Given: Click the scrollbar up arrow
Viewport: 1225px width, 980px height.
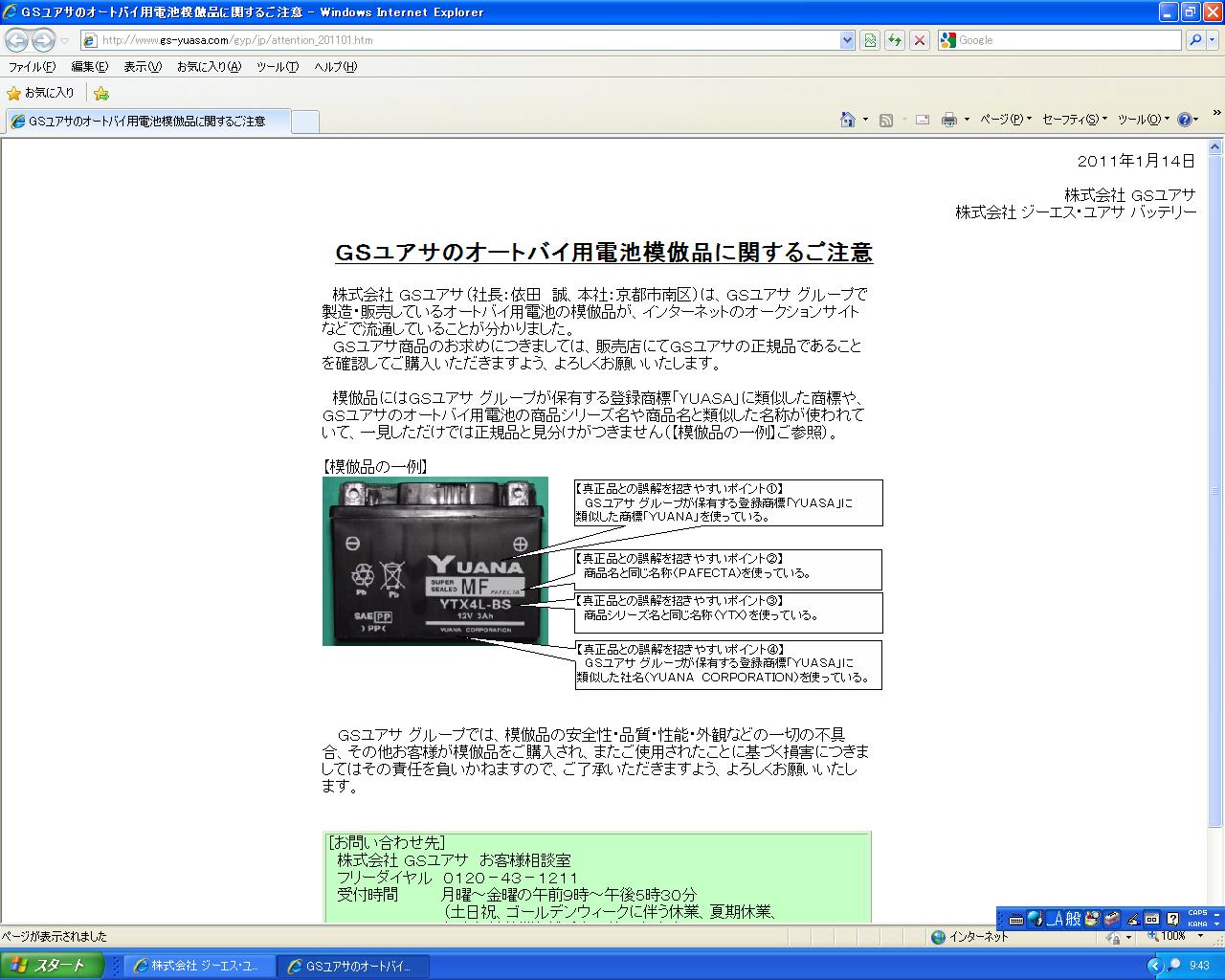Looking at the screenshot, I should (1215, 147).
